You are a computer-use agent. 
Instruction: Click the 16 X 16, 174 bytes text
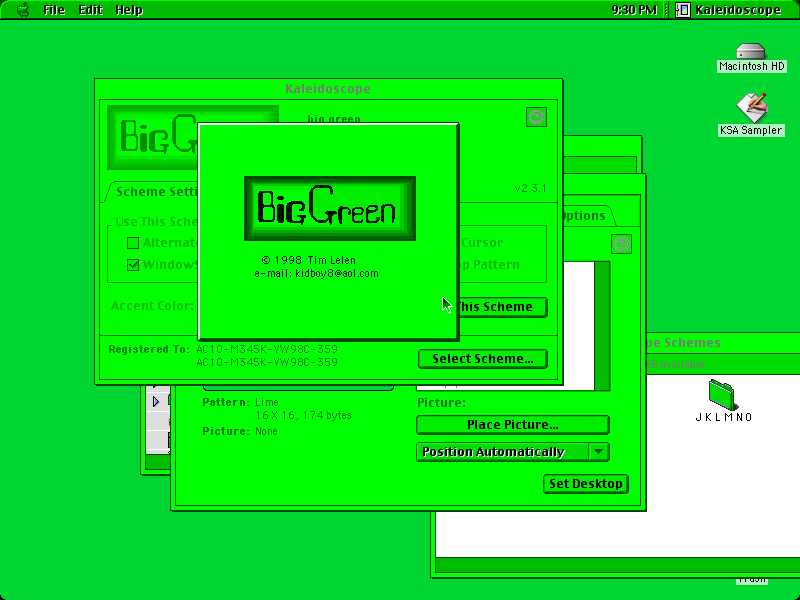pos(303,415)
